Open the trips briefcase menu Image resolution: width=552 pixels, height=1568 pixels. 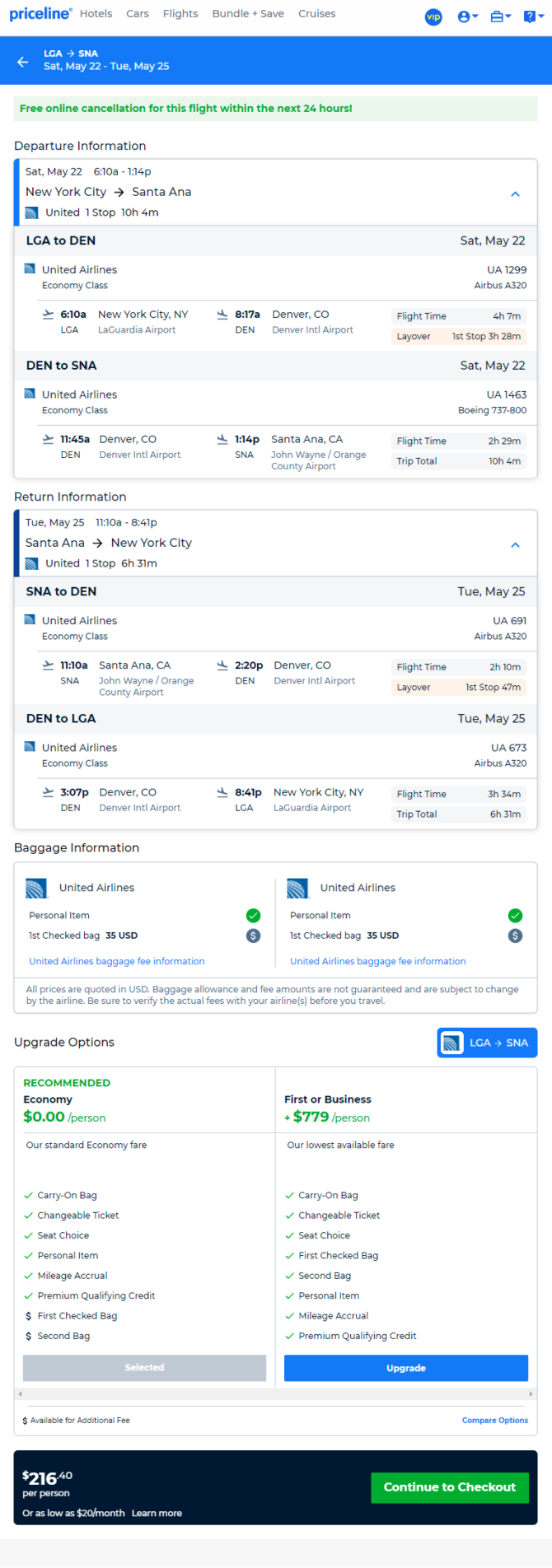pyautogui.click(x=500, y=16)
